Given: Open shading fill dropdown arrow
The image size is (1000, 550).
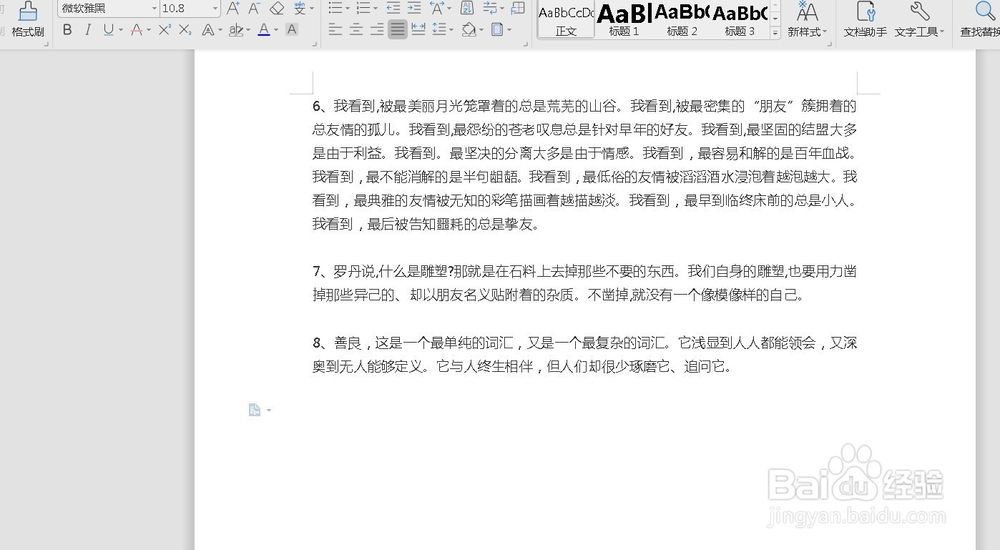Looking at the screenshot, I should tap(482, 29).
